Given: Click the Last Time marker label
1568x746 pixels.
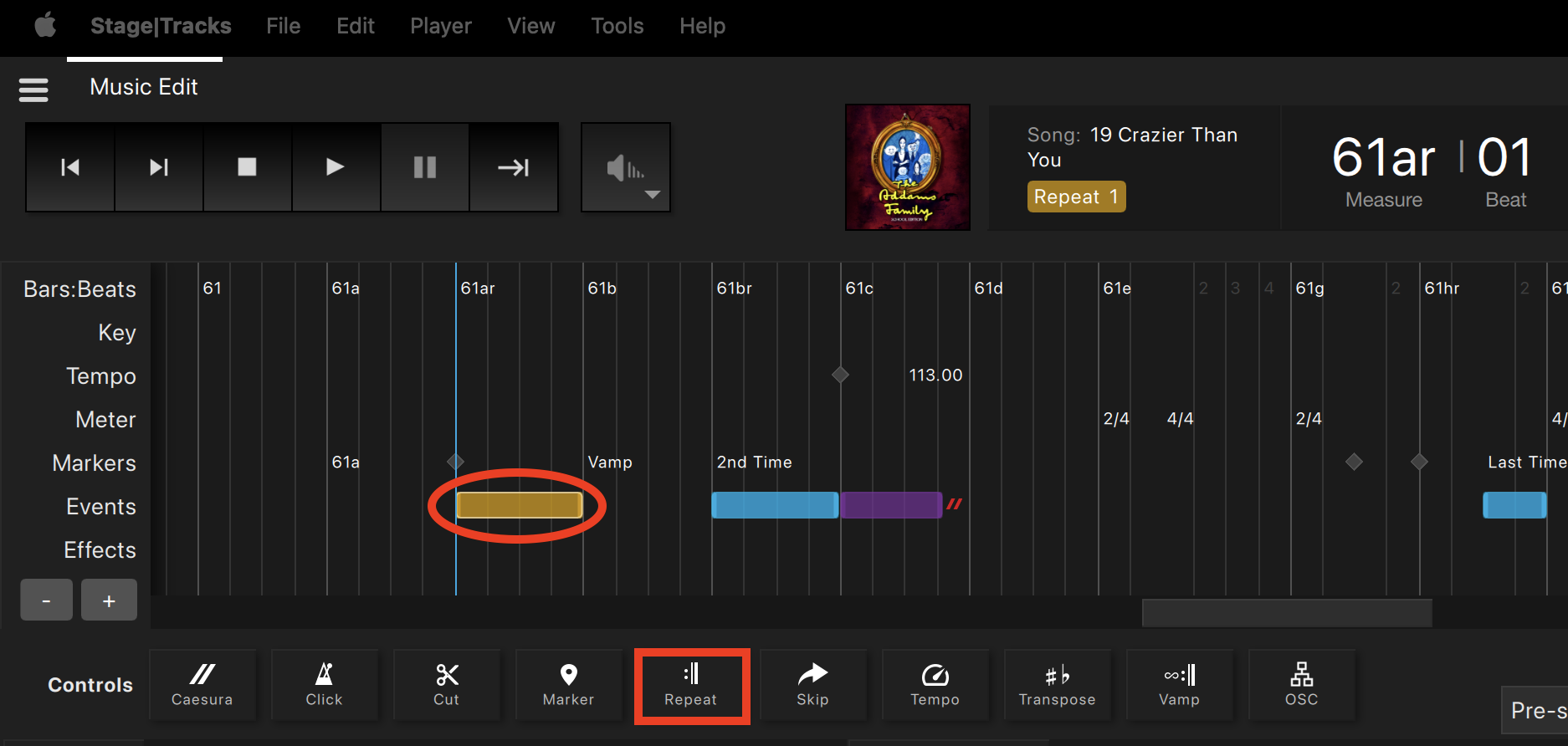Looking at the screenshot, I should [1527, 462].
